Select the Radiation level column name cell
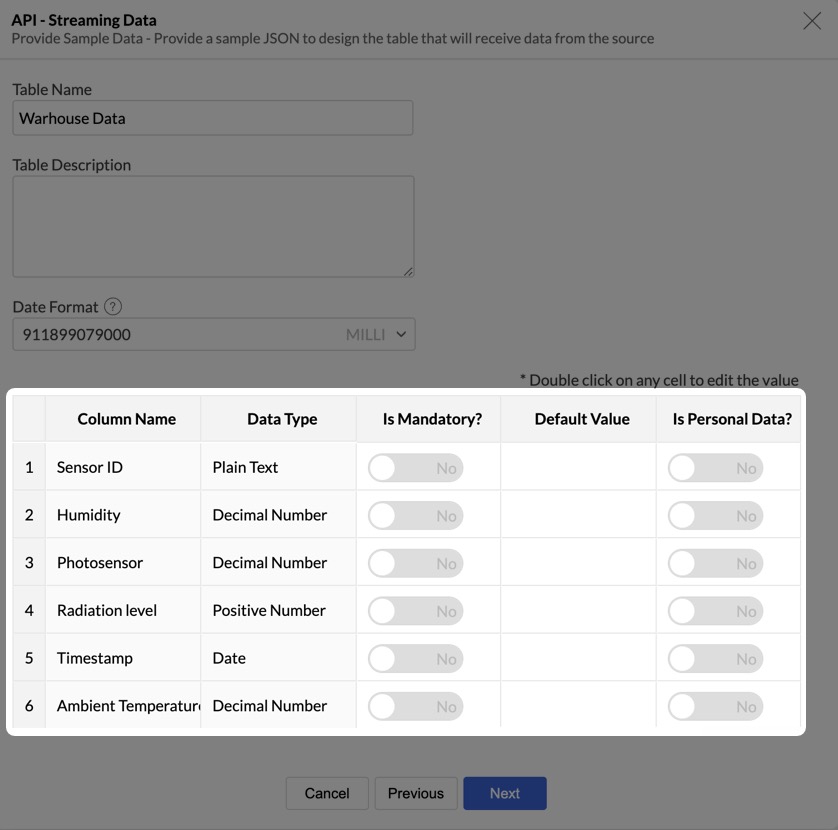This screenshot has width=838, height=830. [123, 610]
